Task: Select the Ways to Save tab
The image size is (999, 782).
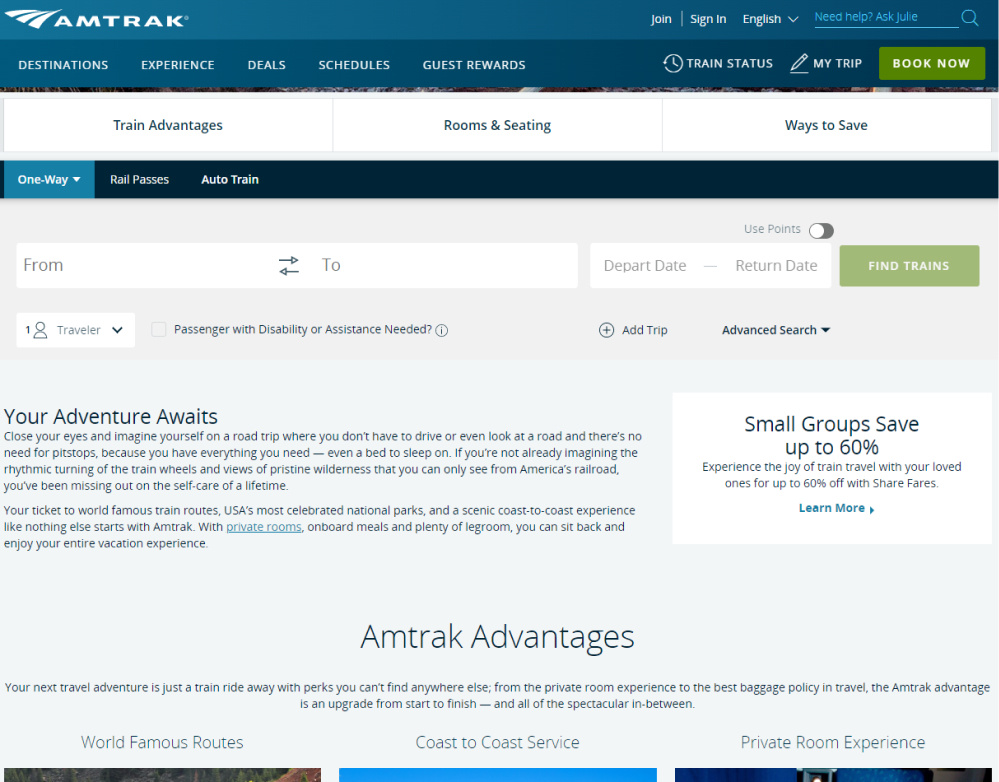Action: [826, 125]
